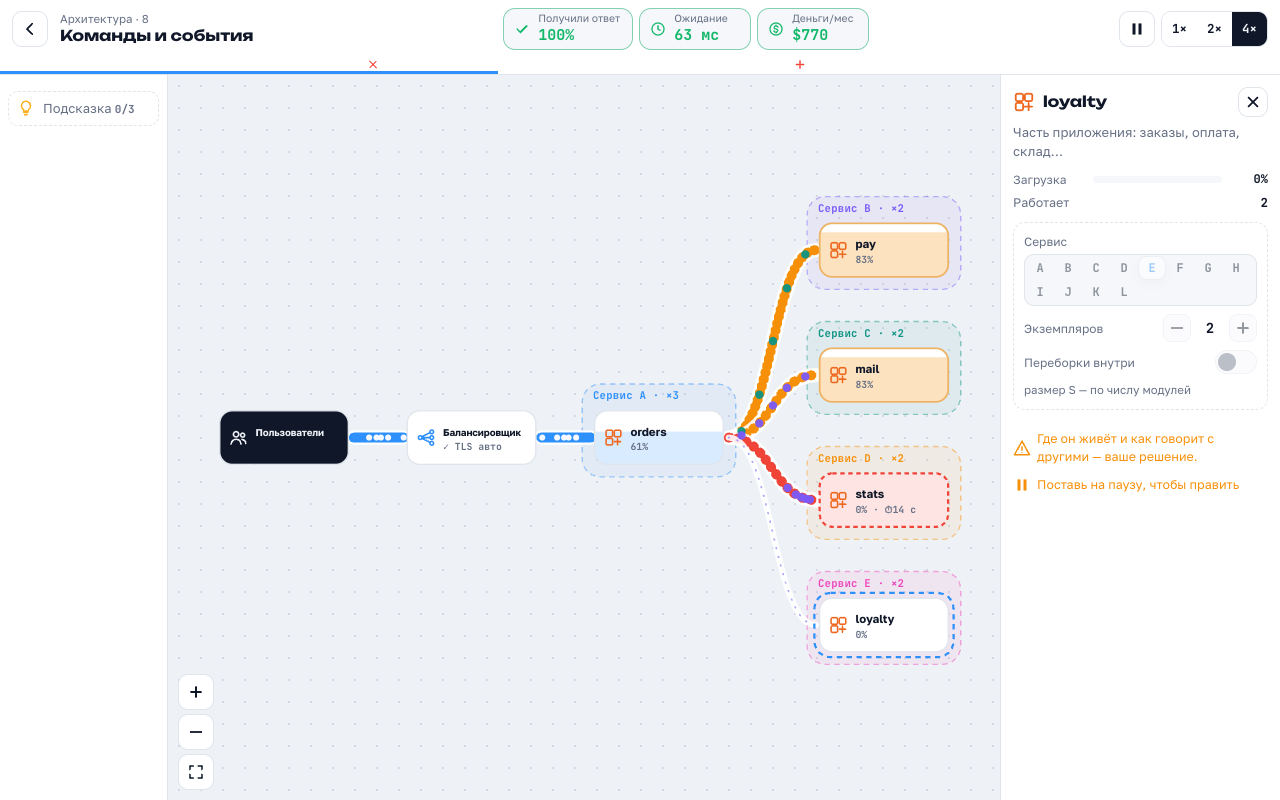The height and width of the screenshot is (800, 1280).
Task: Select 4× simulation speed
Action: click(x=1249, y=29)
